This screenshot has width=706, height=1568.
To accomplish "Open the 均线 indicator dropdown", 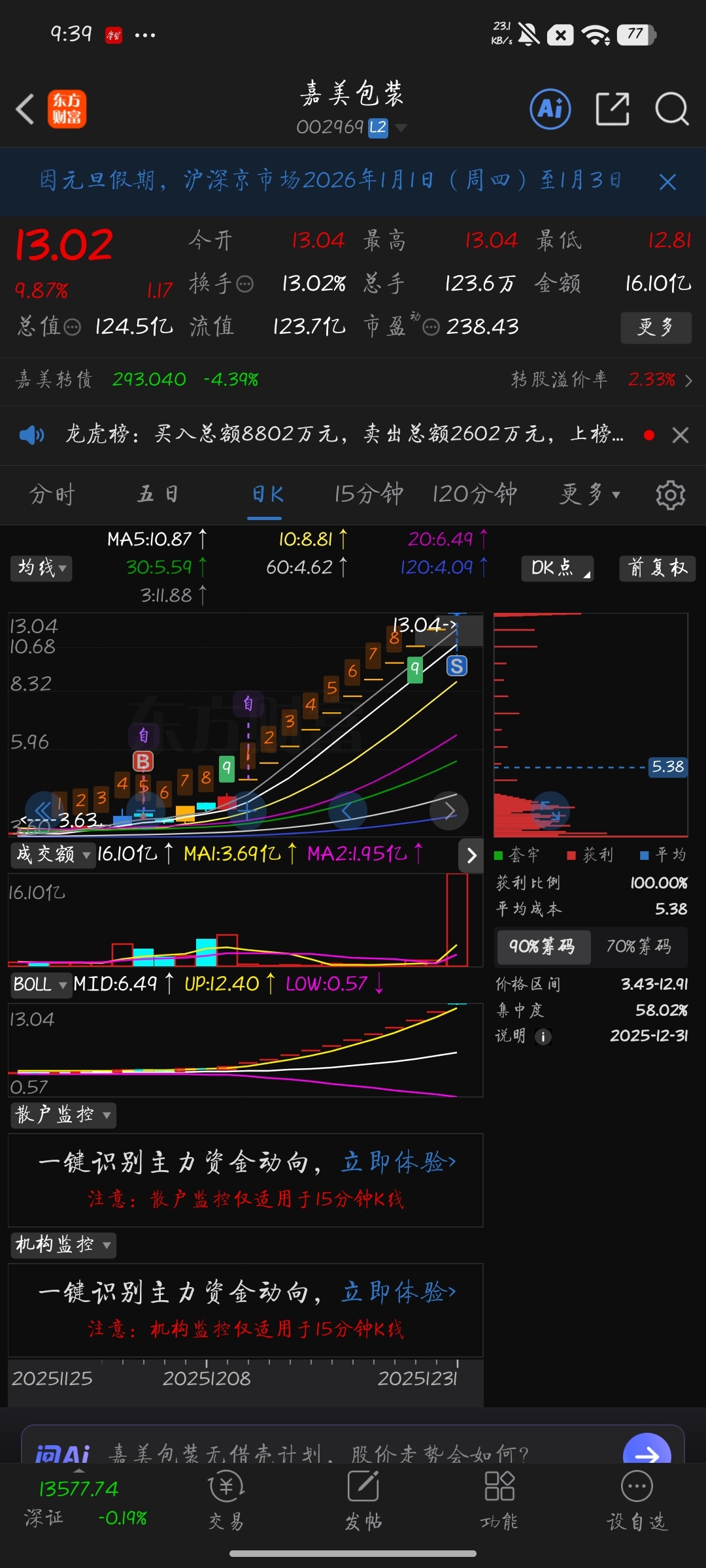I will click(x=41, y=568).
